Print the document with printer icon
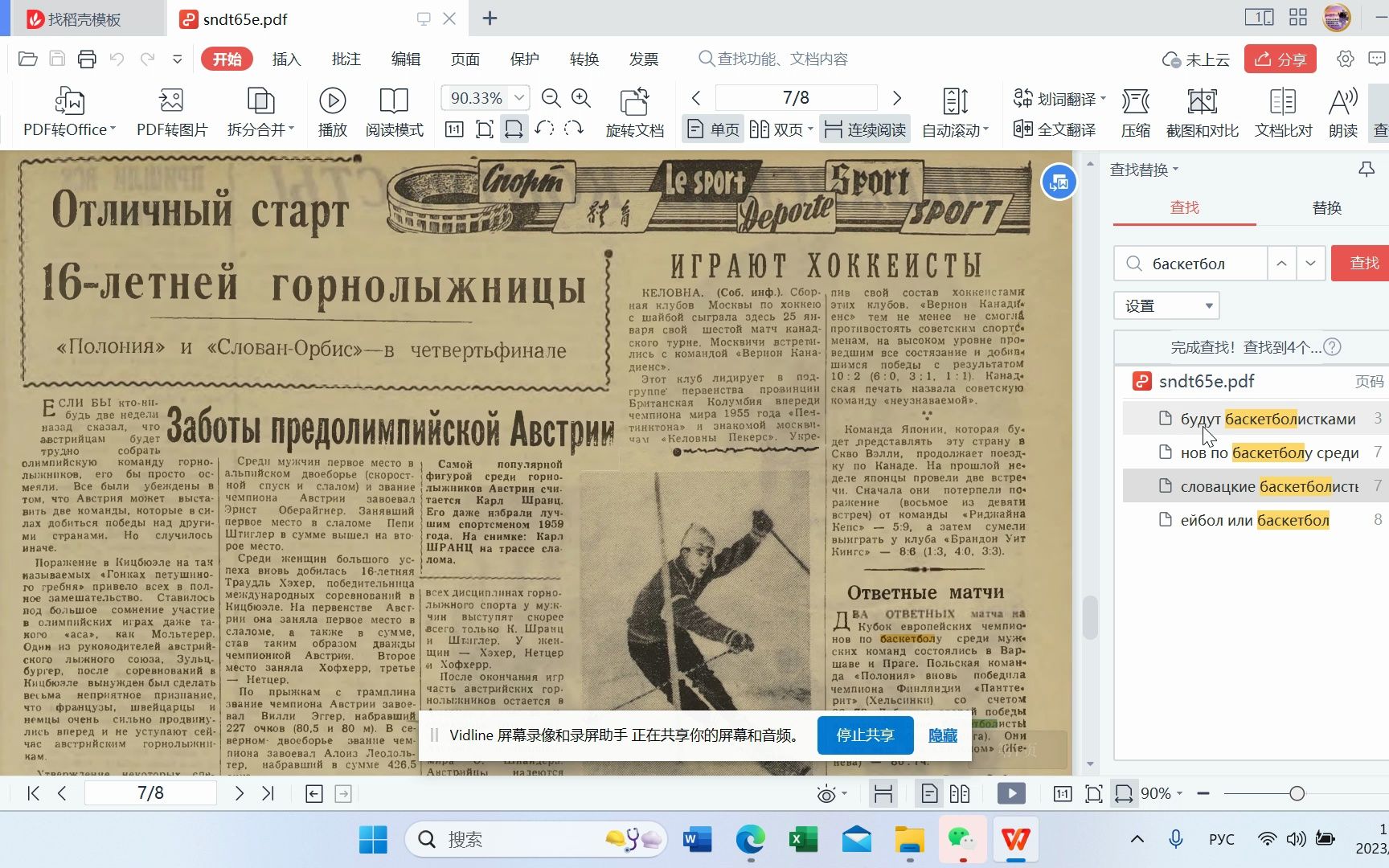The height and width of the screenshot is (868, 1389). pyautogui.click(x=87, y=59)
